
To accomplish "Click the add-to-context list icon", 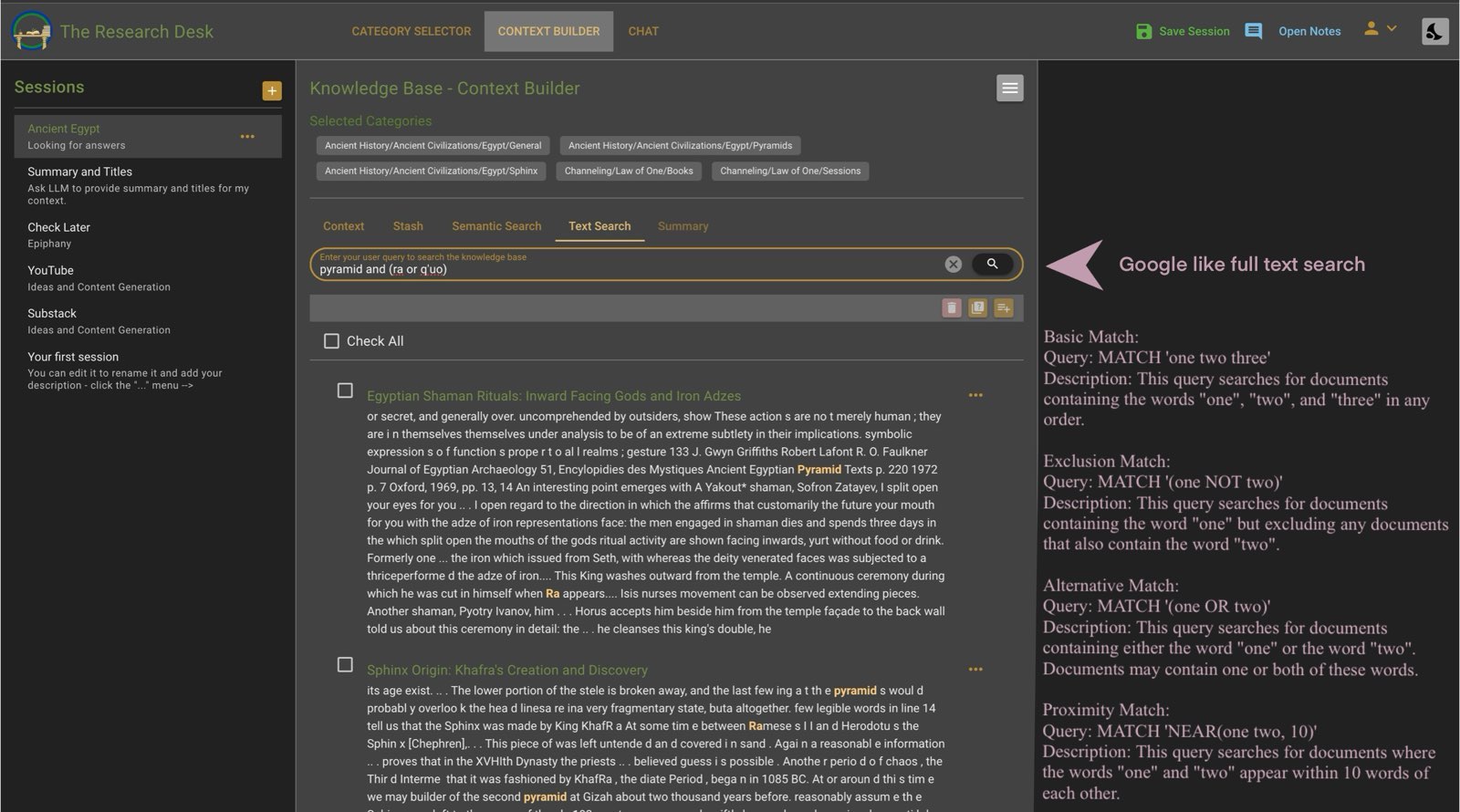I will coord(1004,307).
